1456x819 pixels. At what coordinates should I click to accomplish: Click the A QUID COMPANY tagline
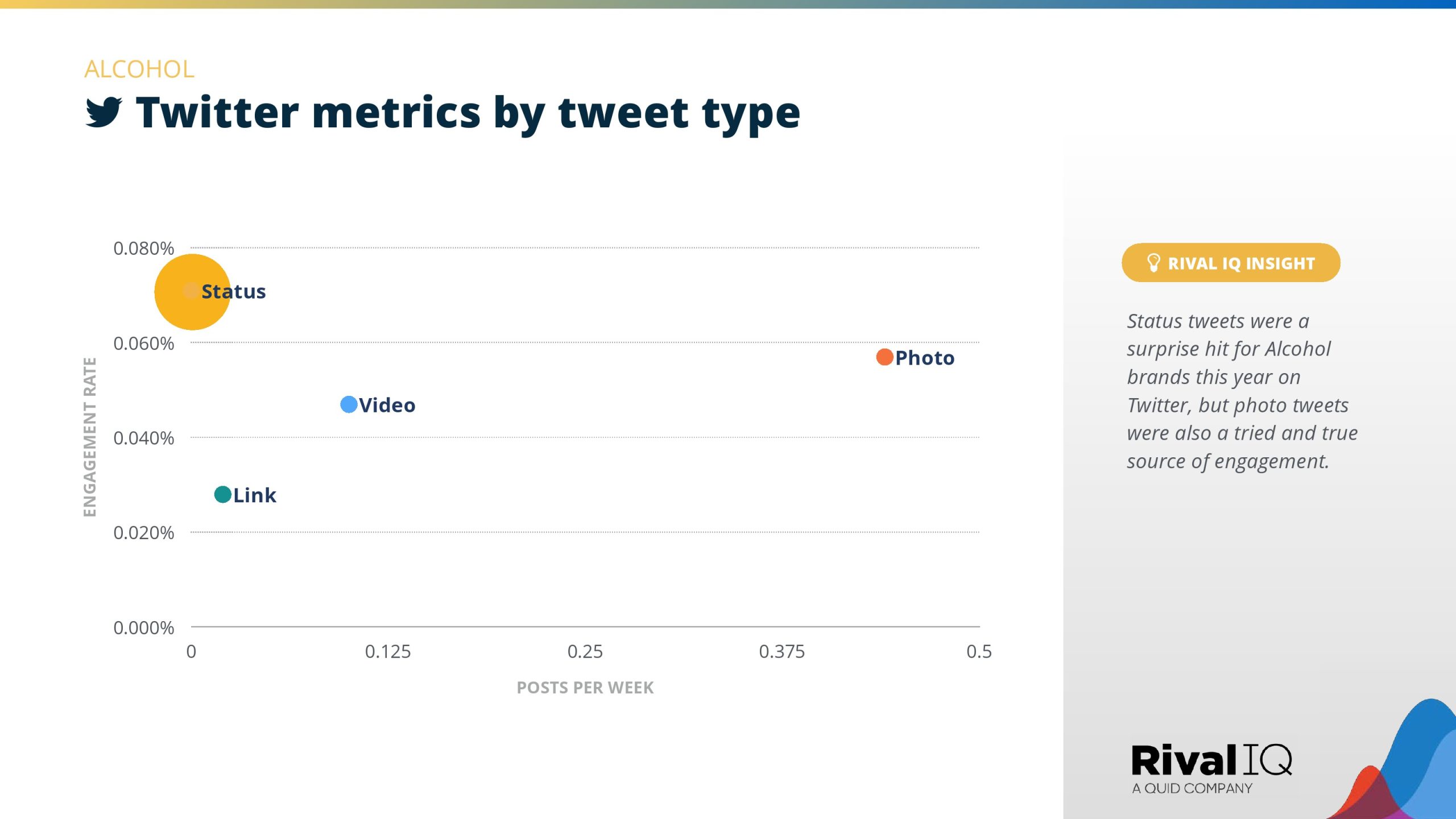click(1192, 788)
